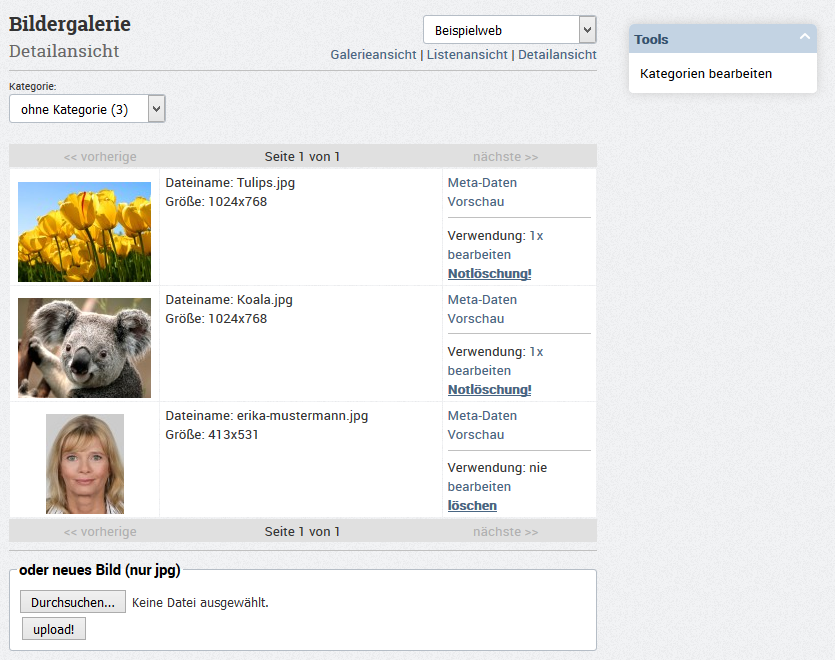Switch to Listenansicht view
This screenshot has width=835, height=660.
[467, 54]
